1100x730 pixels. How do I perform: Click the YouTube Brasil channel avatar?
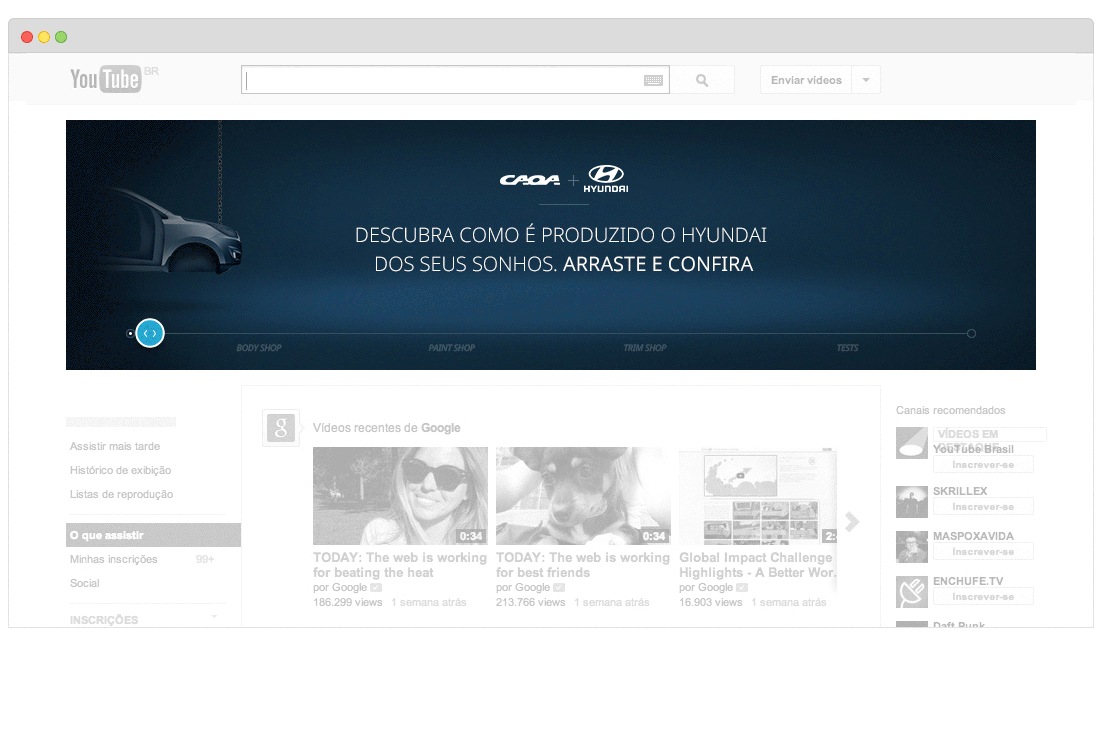[912, 443]
